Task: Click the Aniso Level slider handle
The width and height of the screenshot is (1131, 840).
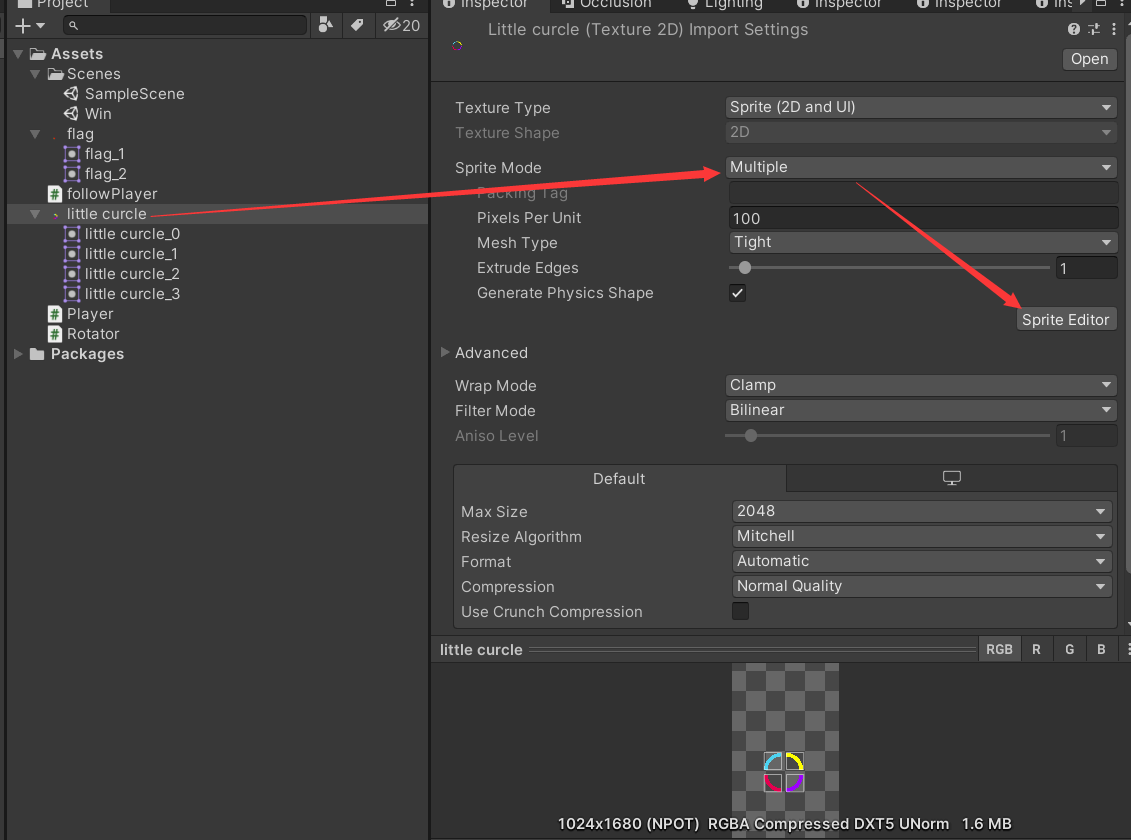Action: point(751,436)
